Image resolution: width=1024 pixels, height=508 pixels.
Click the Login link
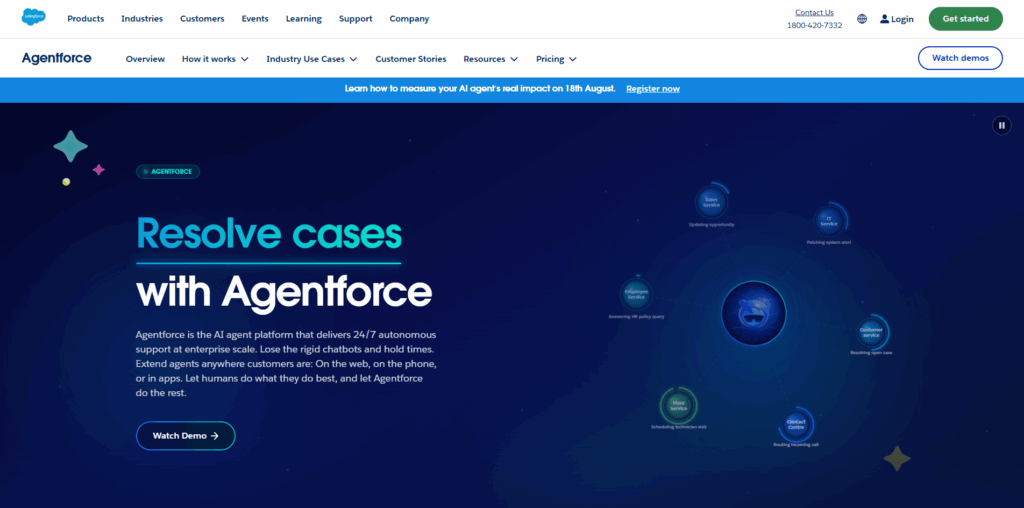897,19
